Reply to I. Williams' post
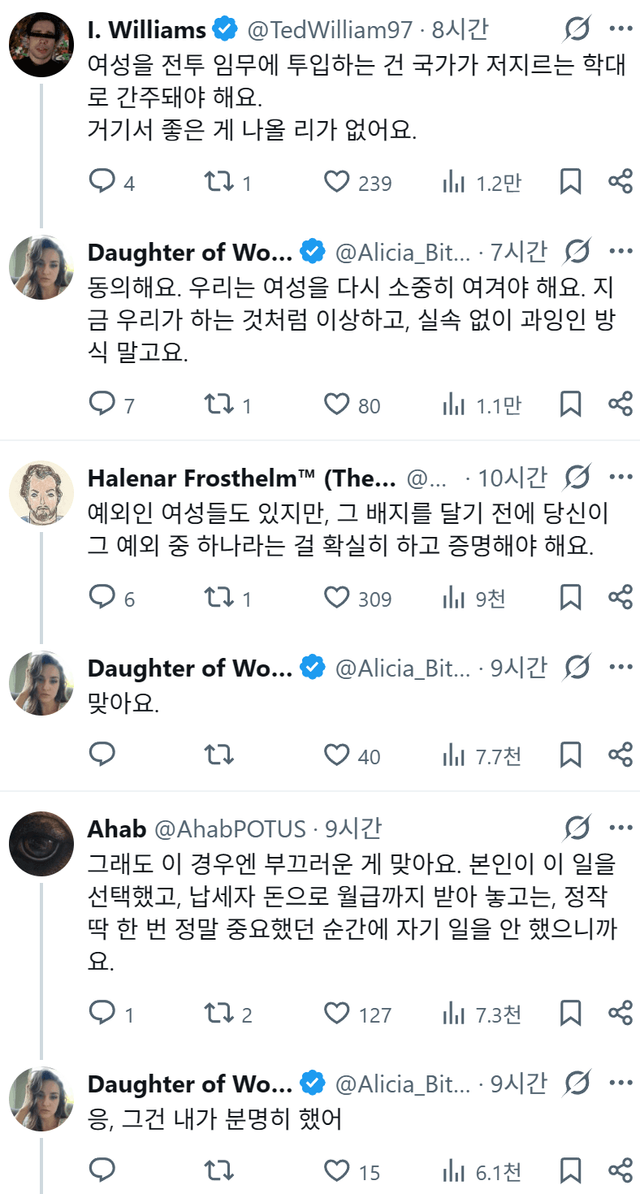 (103, 182)
